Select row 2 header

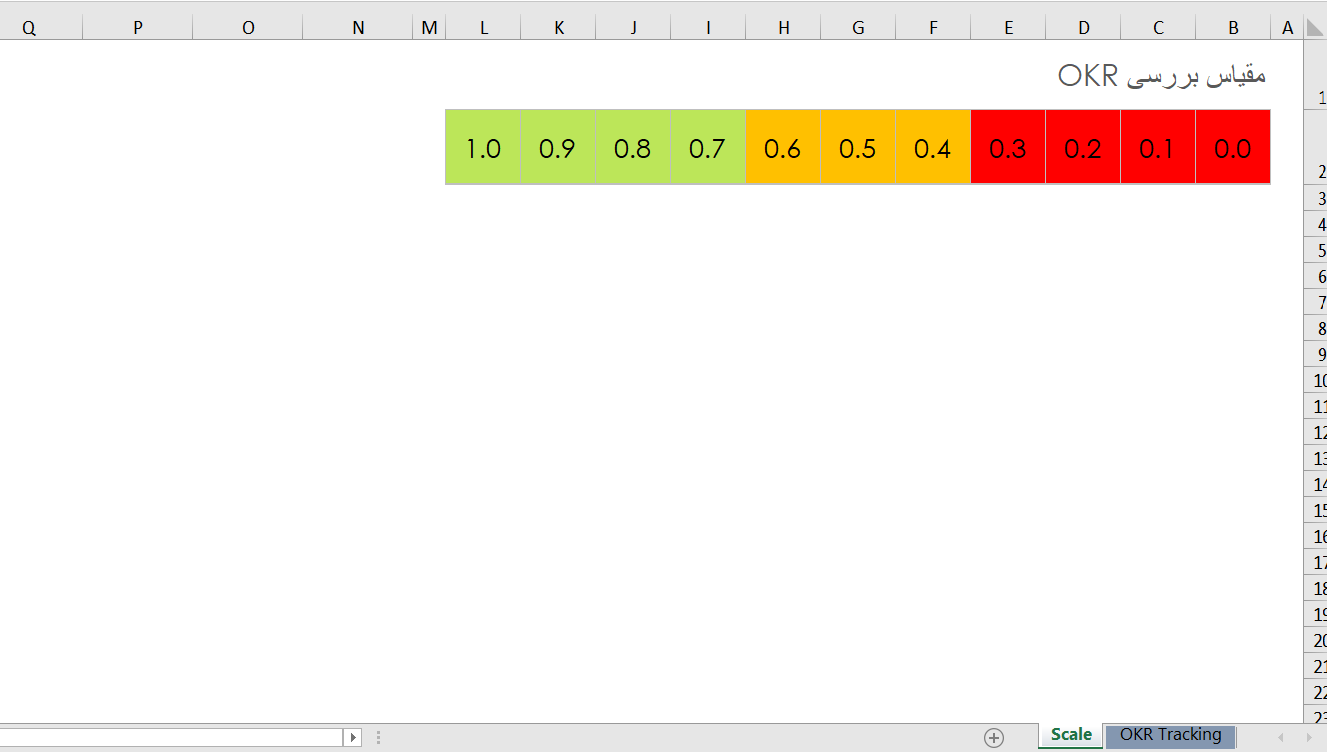[1316, 147]
